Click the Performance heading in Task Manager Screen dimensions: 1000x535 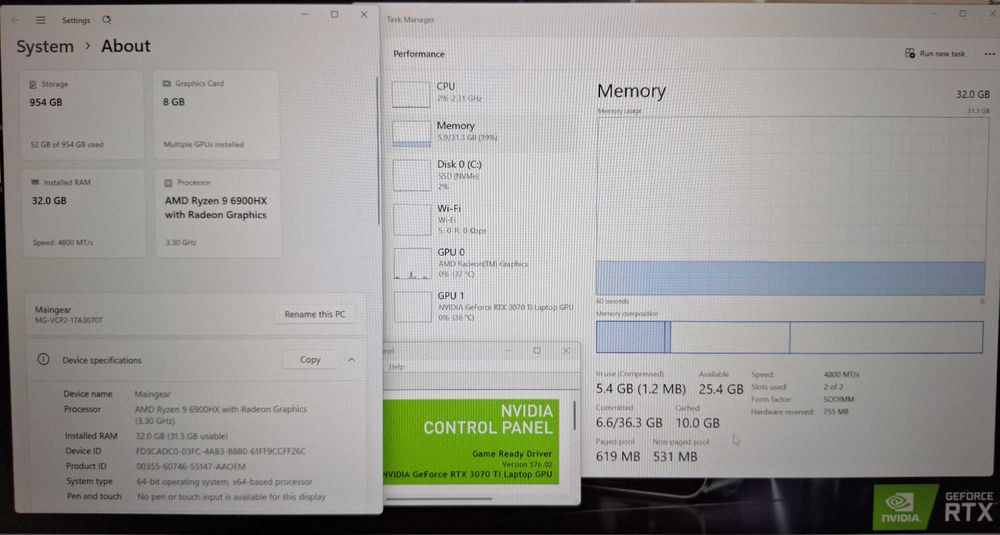[x=419, y=54]
